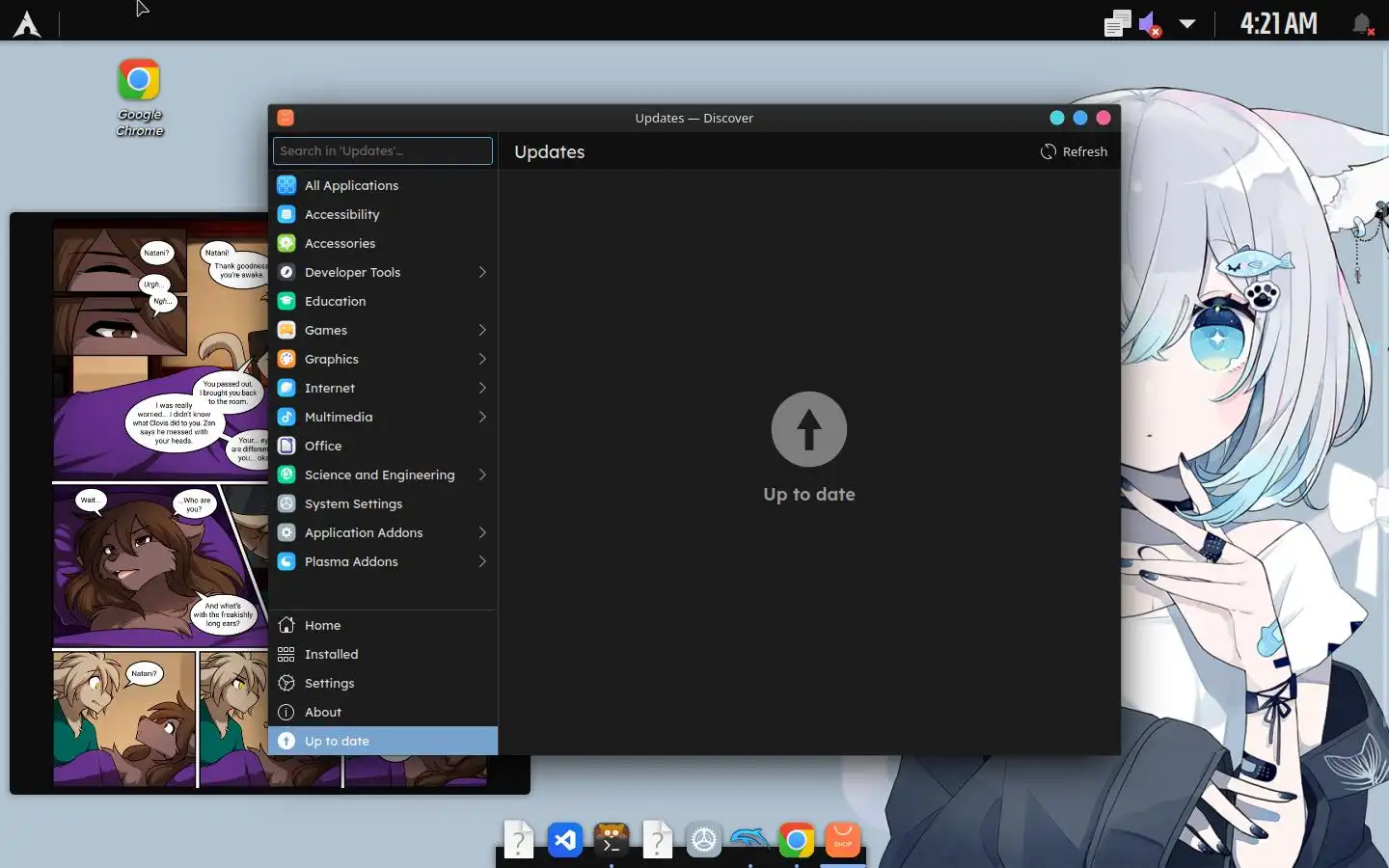Image resolution: width=1389 pixels, height=868 pixels.
Task: Click the Education category icon
Action: [x=286, y=301]
